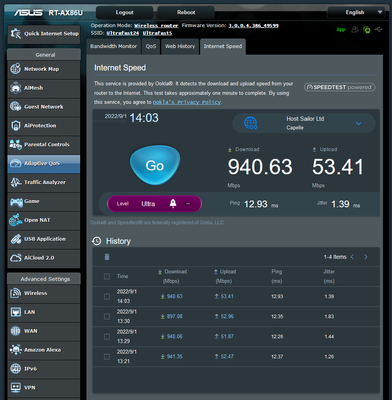392x400 pixels.
Task: Click the firmware version 3.0.0.4.386_49599 link
Action: click(253, 26)
